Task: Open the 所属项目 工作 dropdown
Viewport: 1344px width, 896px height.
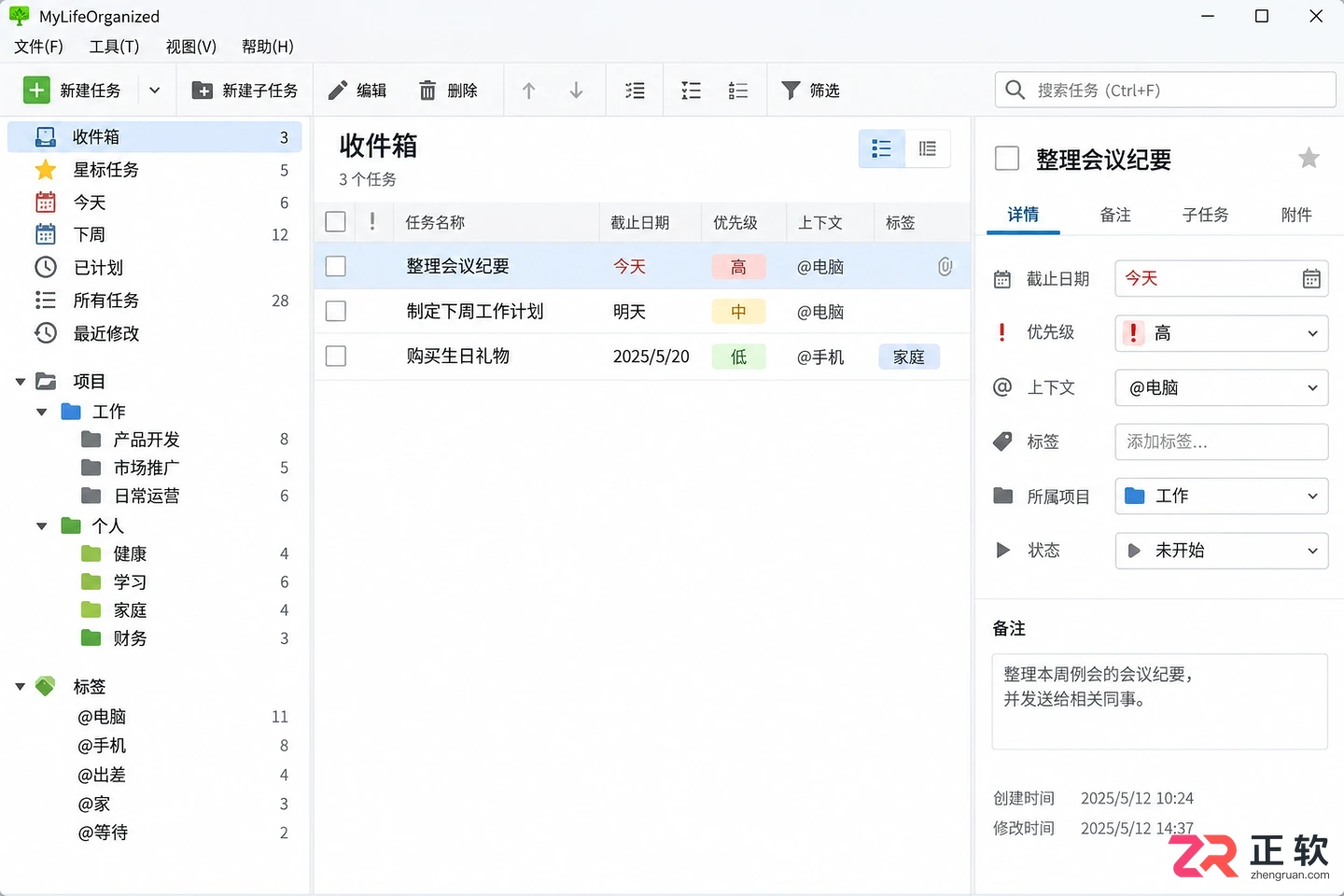Action: [1222, 497]
